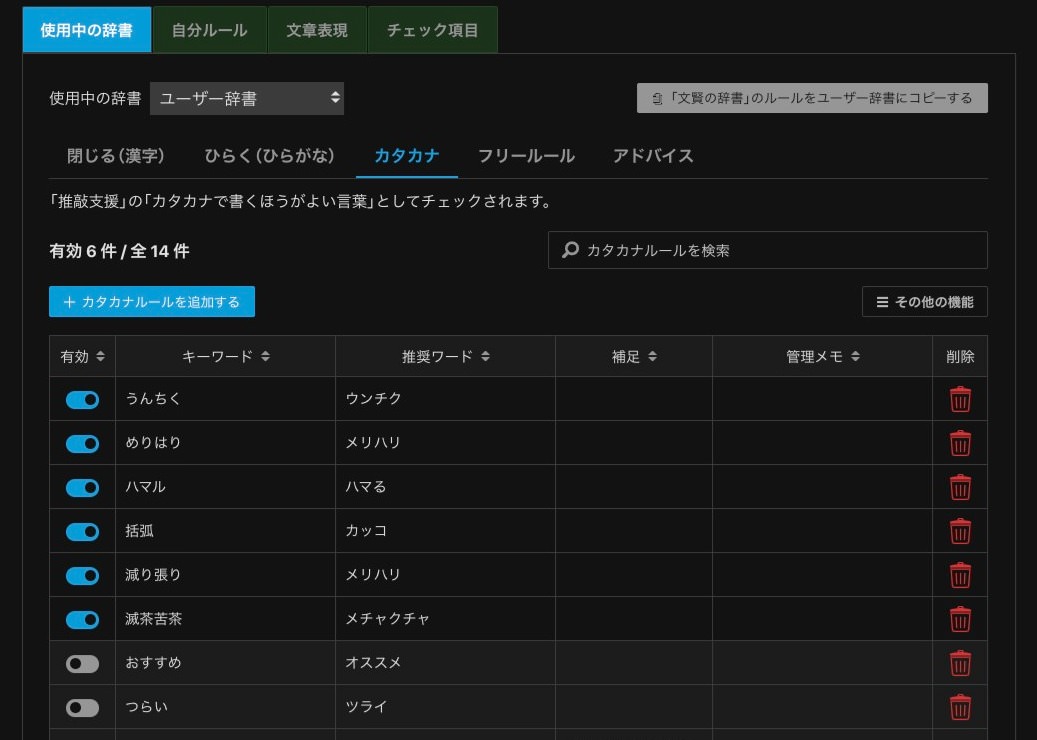Remove the つらい rule with its delete icon
1037x740 pixels.
click(959, 707)
